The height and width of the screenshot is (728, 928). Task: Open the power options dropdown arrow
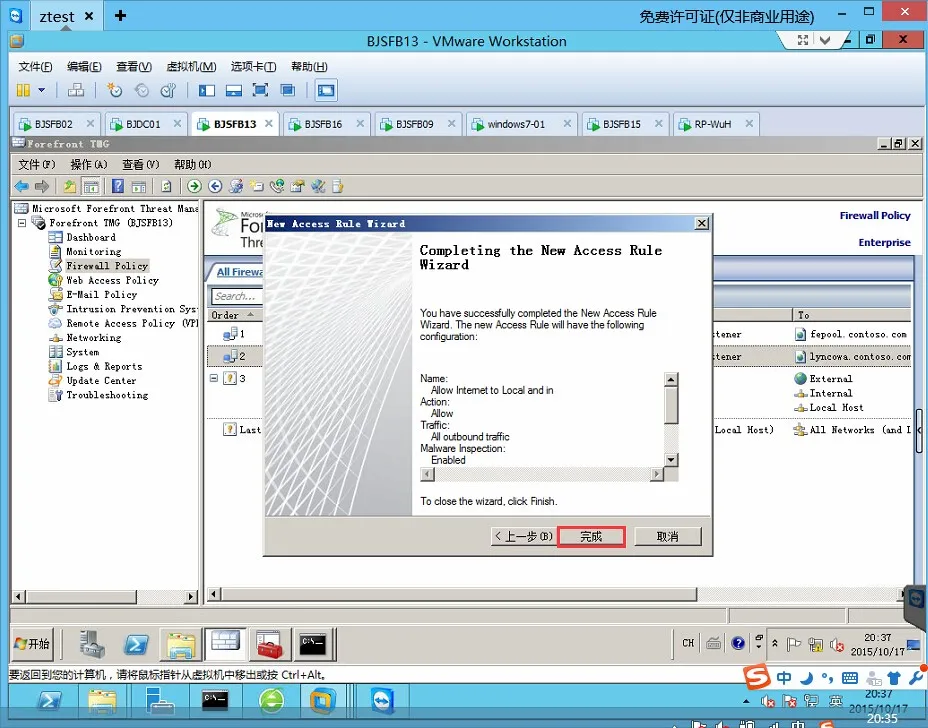(x=41, y=90)
